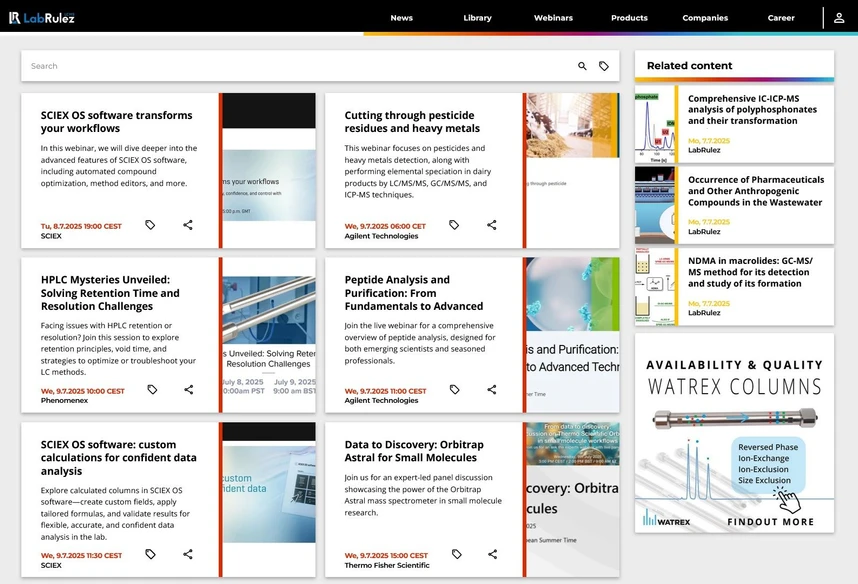Open NDMA in macrolides related article
Screen dimensions: 858x584
click(750, 271)
